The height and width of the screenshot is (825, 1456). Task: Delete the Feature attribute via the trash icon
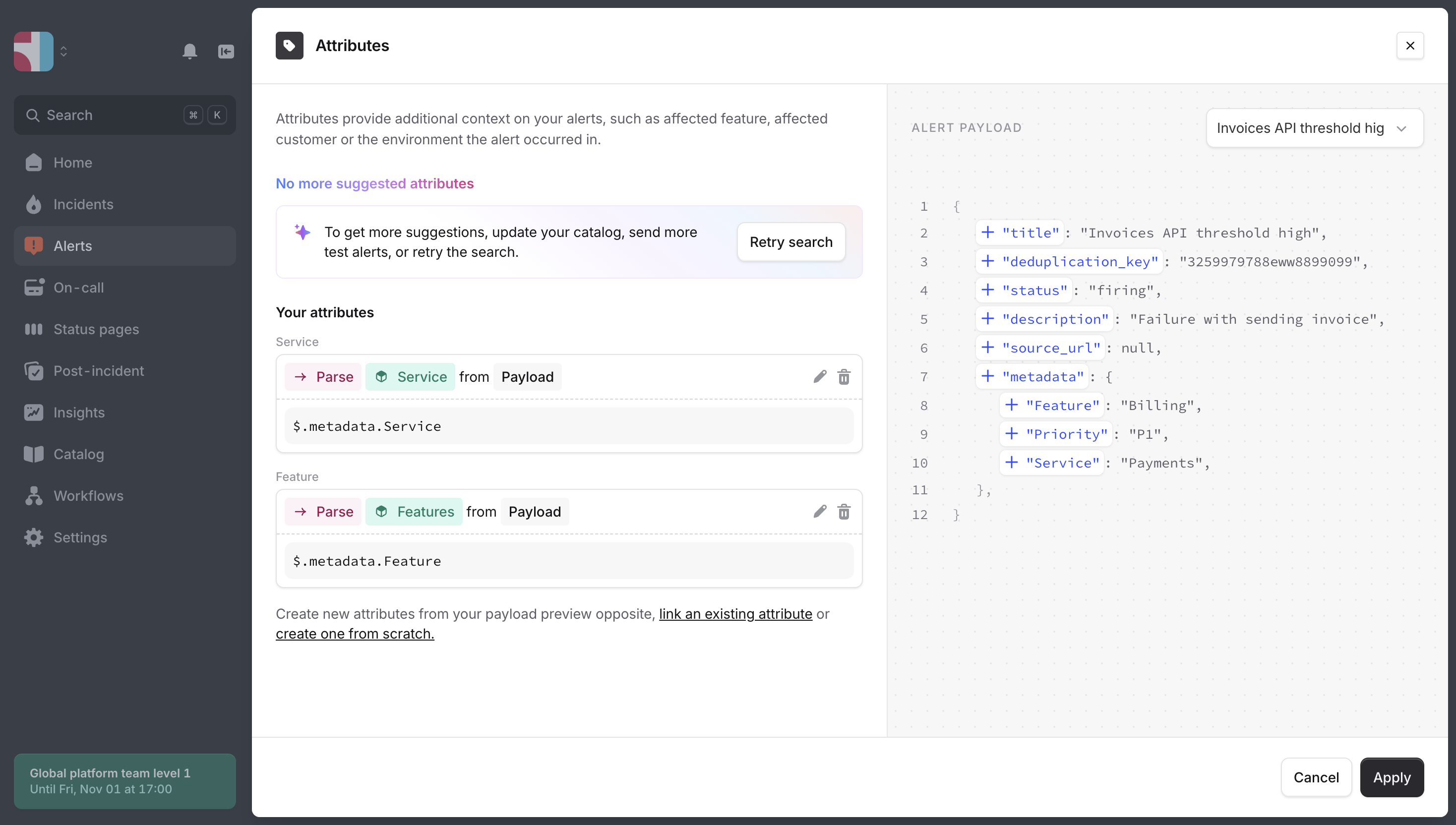pos(844,512)
